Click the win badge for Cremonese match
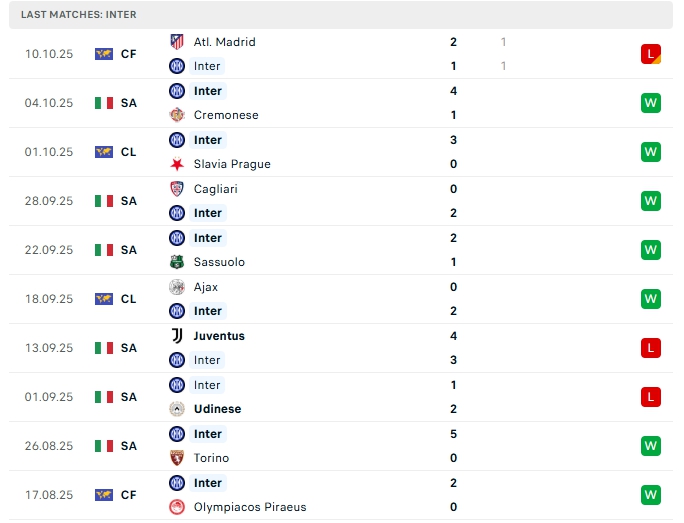 tap(651, 103)
